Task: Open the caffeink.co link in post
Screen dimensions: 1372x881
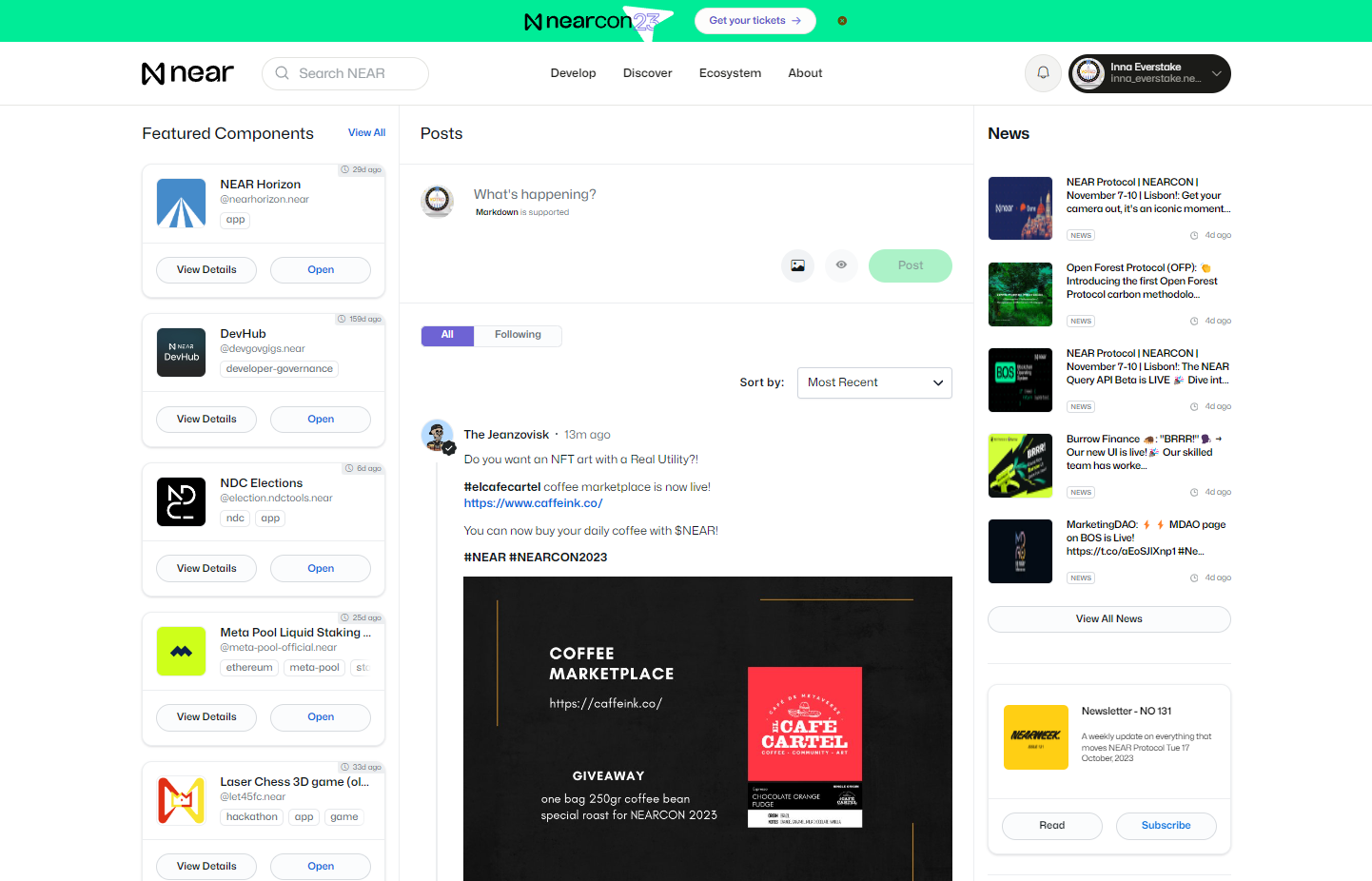Action: [533, 503]
